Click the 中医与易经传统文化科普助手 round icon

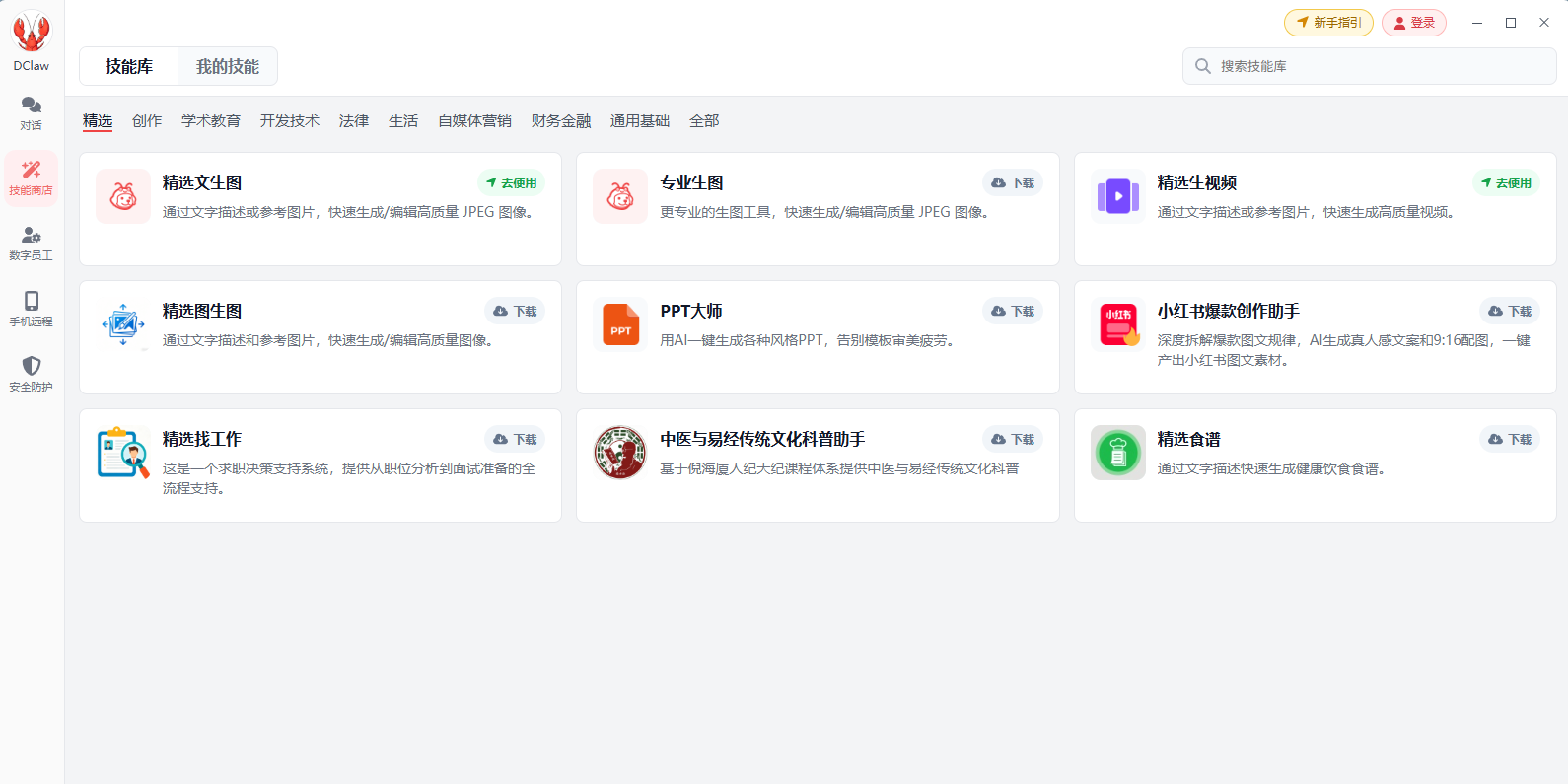click(620, 453)
